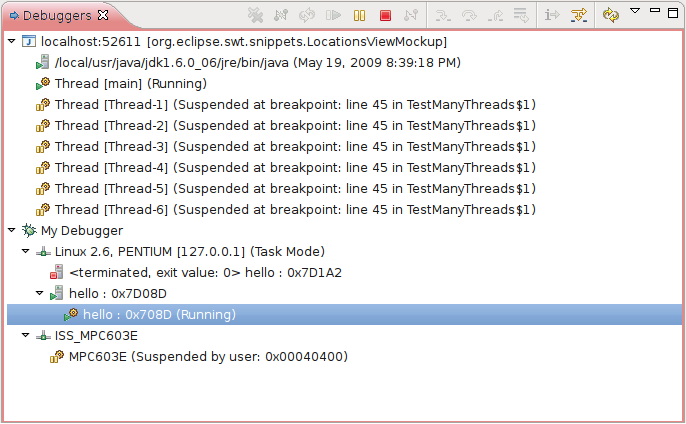This screenshot has width=686, height=424.
Task: Click the yellow Suspend button
Action: click(x=359, y=16)
